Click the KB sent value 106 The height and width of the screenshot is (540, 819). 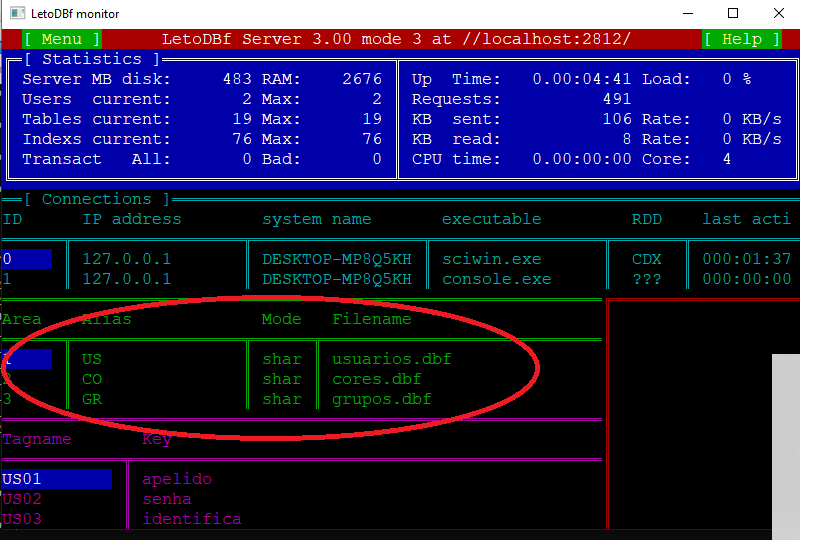617,119
